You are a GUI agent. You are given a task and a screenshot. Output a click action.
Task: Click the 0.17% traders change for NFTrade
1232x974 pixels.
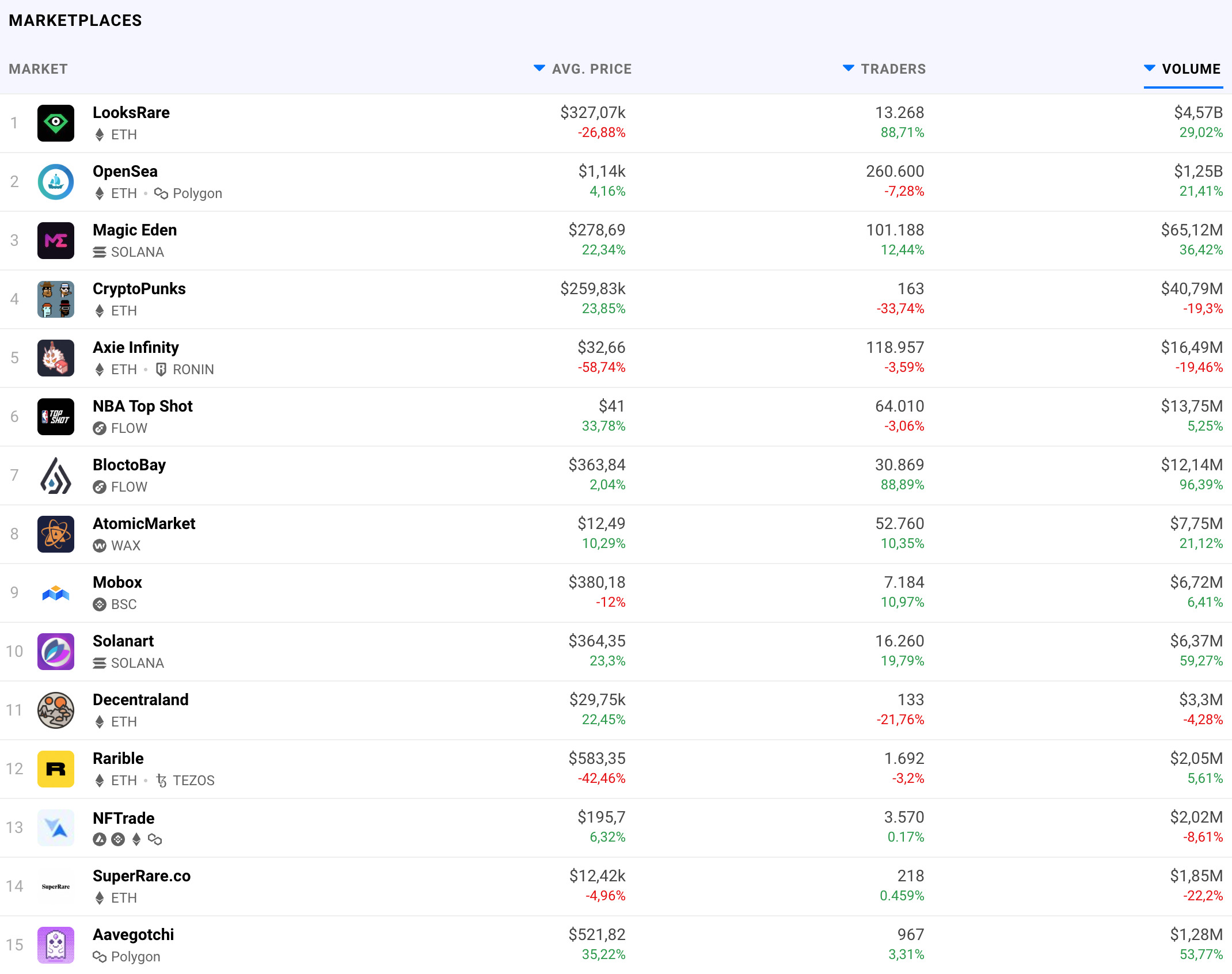point(906,837)
